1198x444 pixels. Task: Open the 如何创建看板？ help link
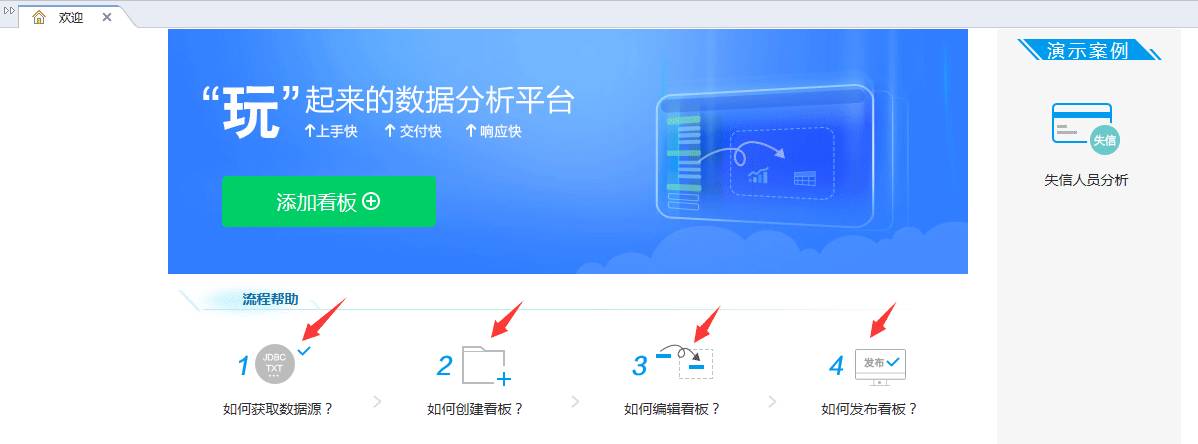click(475, 409)
